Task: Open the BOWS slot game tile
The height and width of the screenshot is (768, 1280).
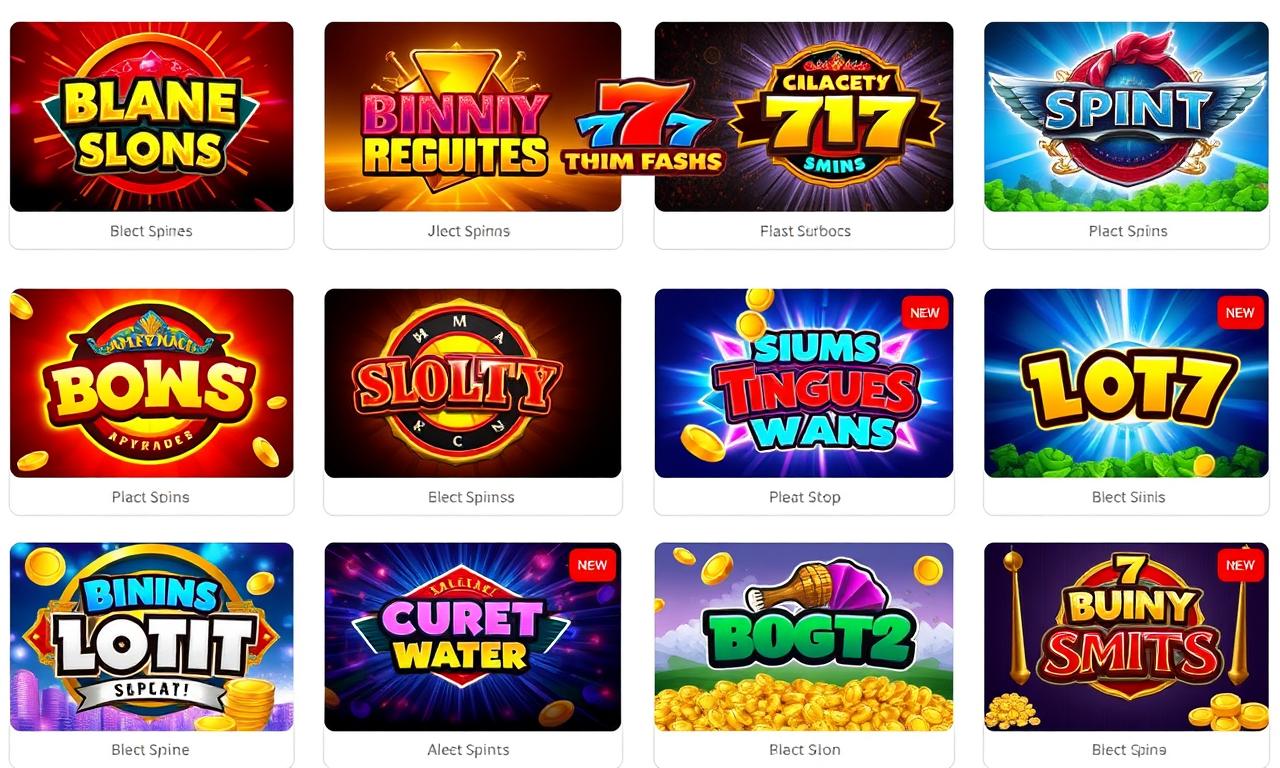Action: [151, 383]
